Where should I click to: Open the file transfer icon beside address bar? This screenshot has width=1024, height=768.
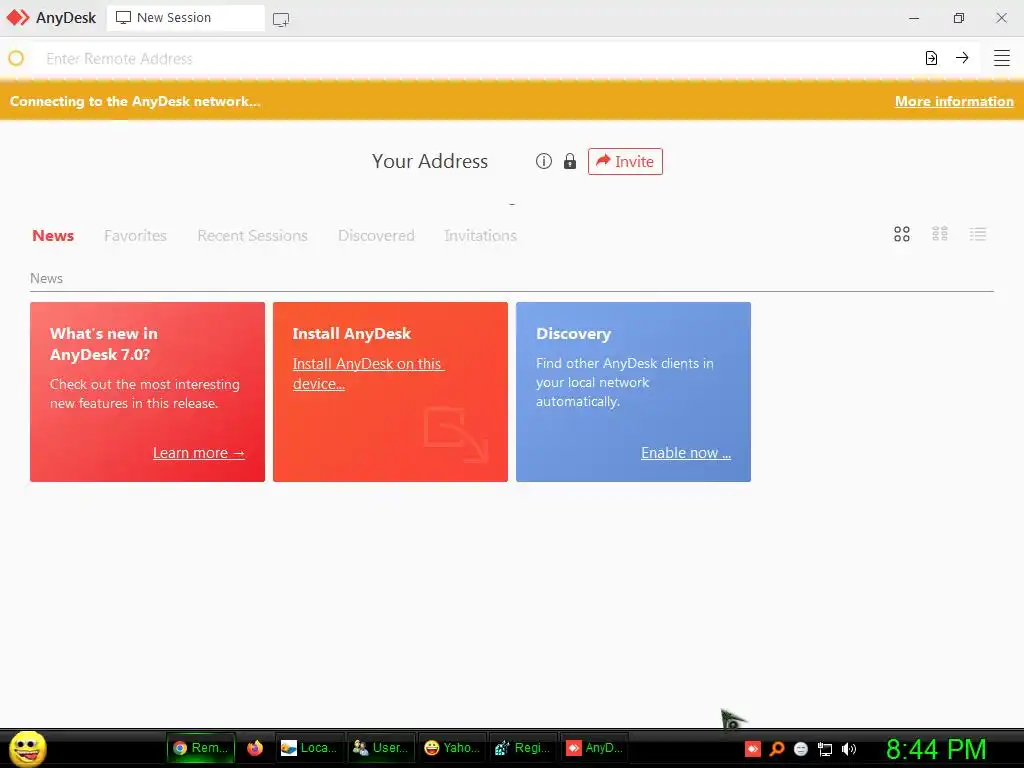click(x=931, y=58)
